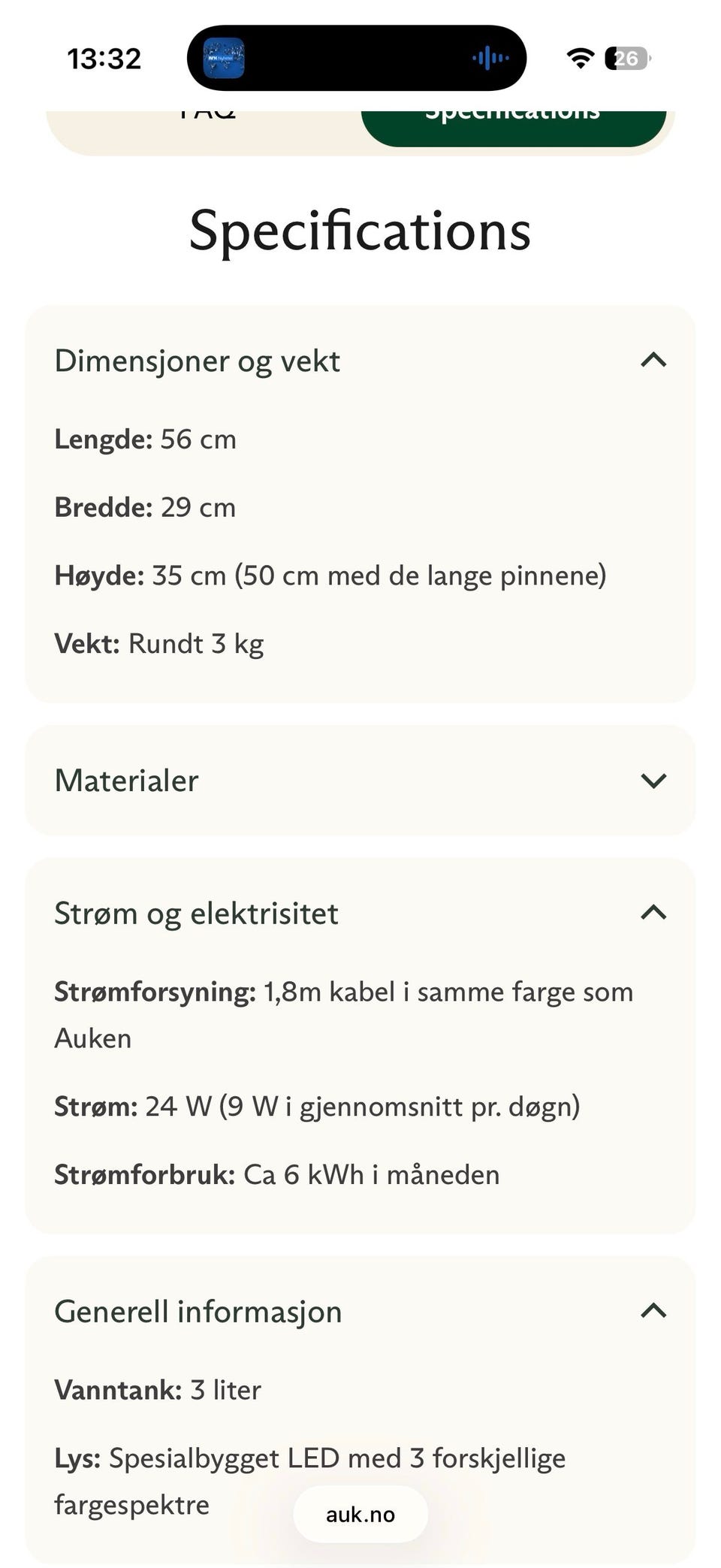Tap the Strøm og elektrisitet heading

click(x=196, y=914)
